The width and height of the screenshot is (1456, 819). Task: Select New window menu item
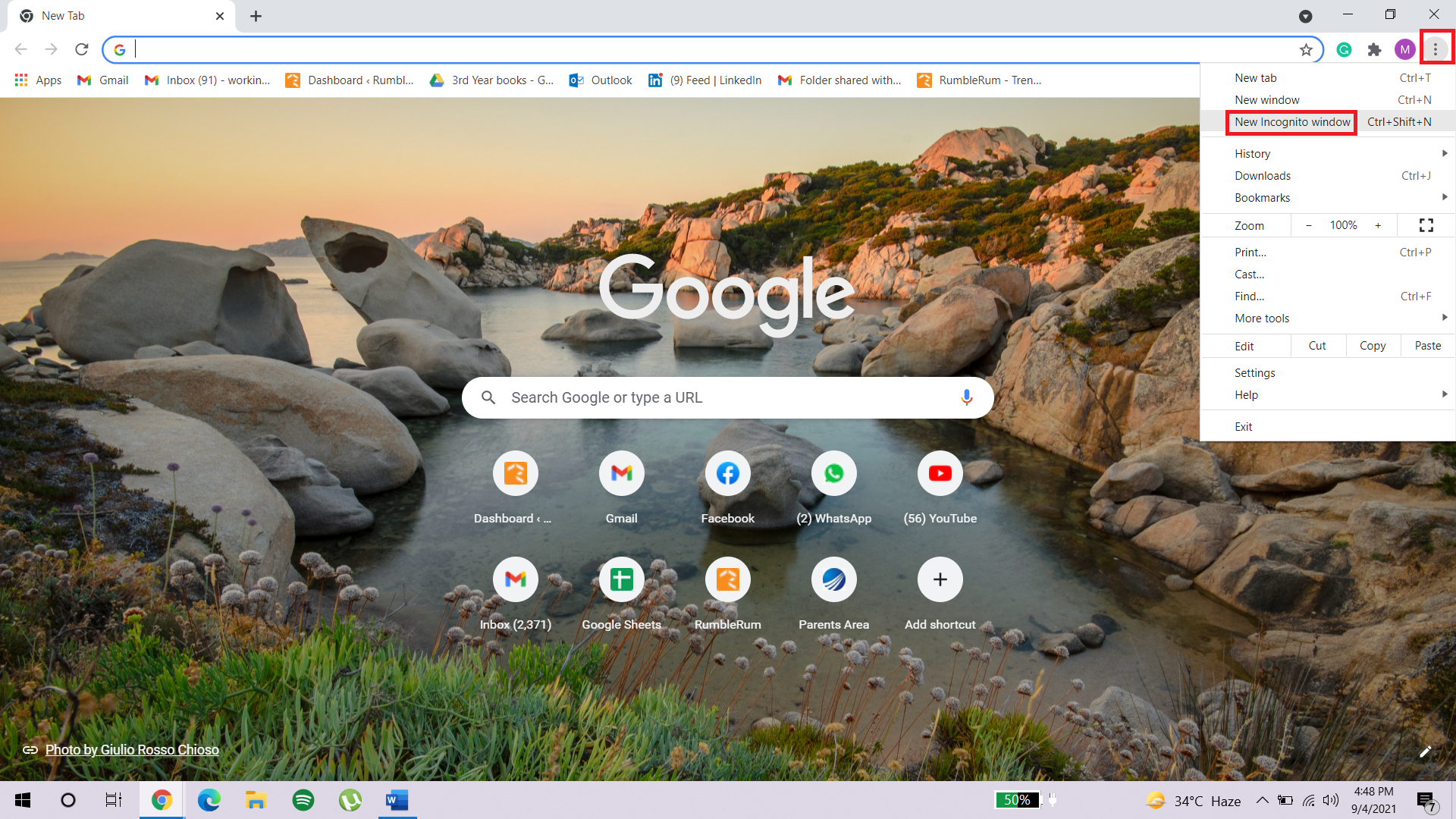pyautogui.click(x=1328, y=100)
